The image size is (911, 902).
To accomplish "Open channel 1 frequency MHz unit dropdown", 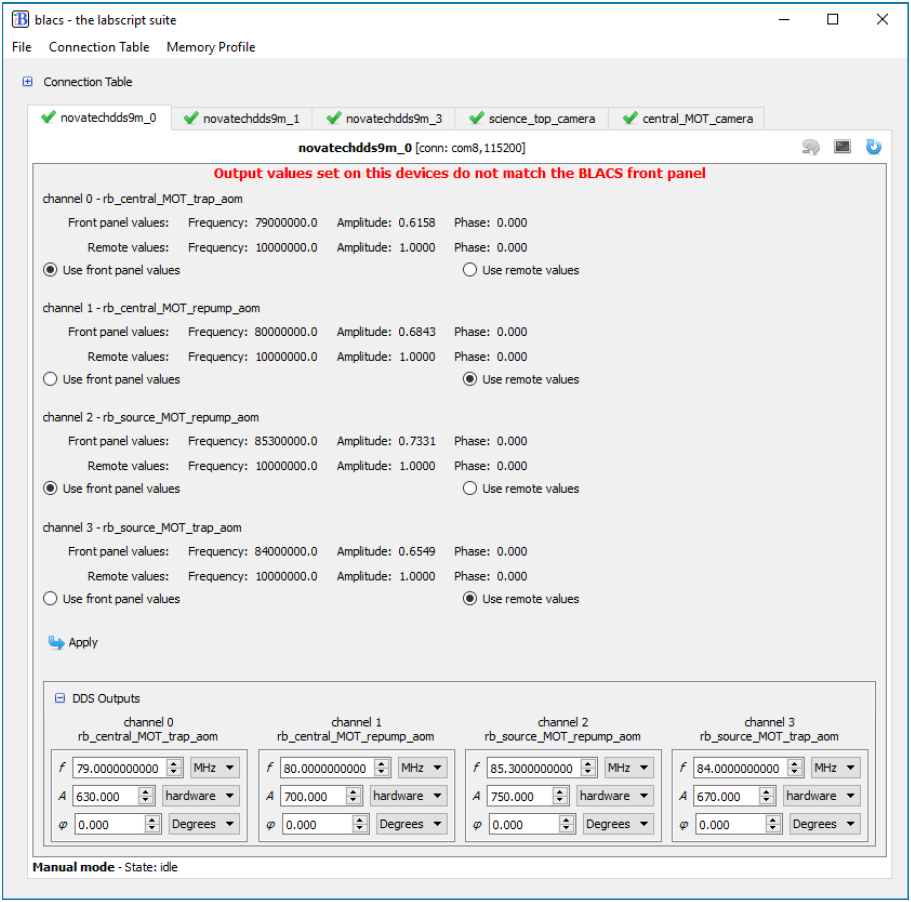I will (422, 768).
